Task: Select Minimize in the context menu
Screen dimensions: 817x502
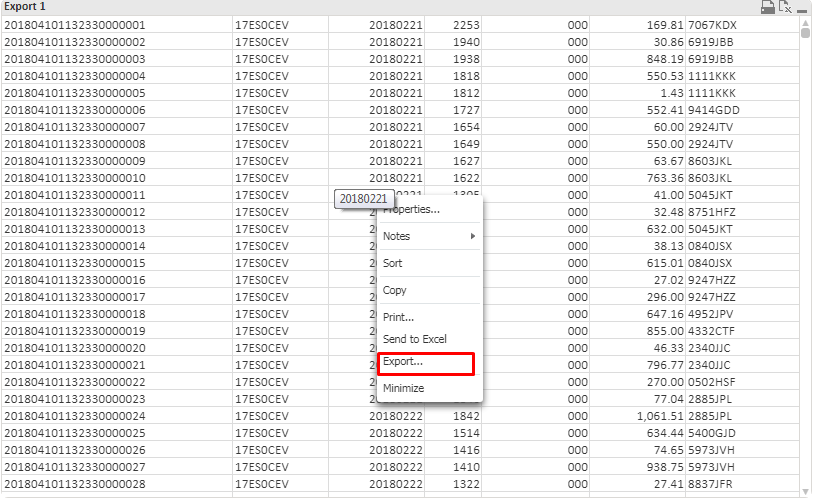Action: (403, 388)
